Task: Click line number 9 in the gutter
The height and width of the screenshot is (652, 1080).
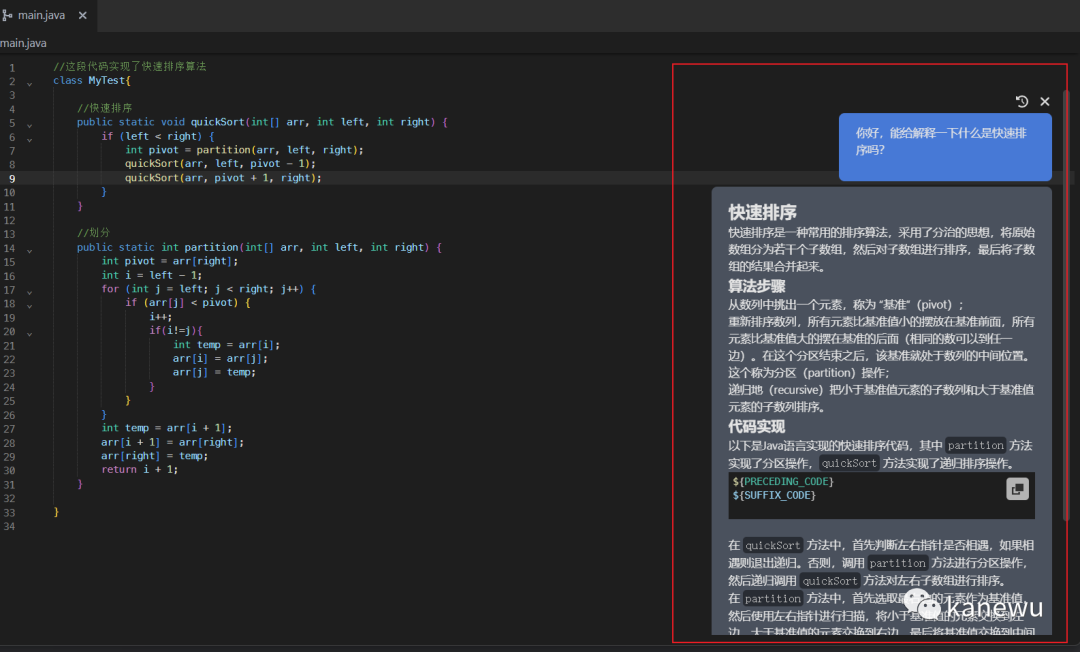Action: (12, 178)
